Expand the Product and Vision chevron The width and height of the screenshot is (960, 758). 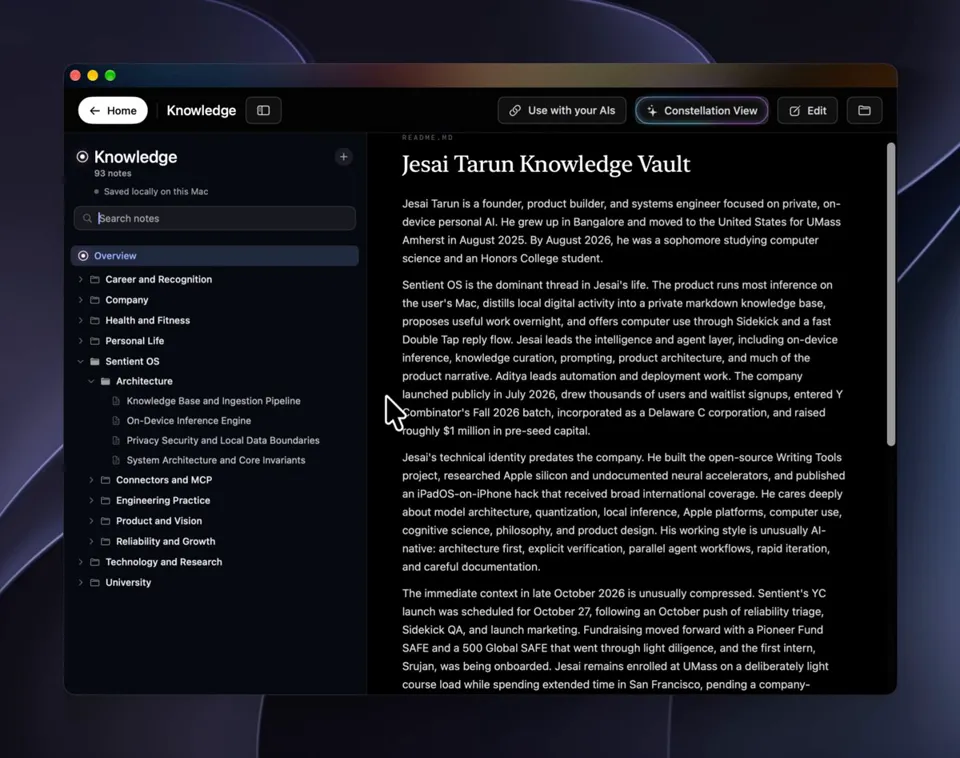pyautogui.click(x=91, y=521)
